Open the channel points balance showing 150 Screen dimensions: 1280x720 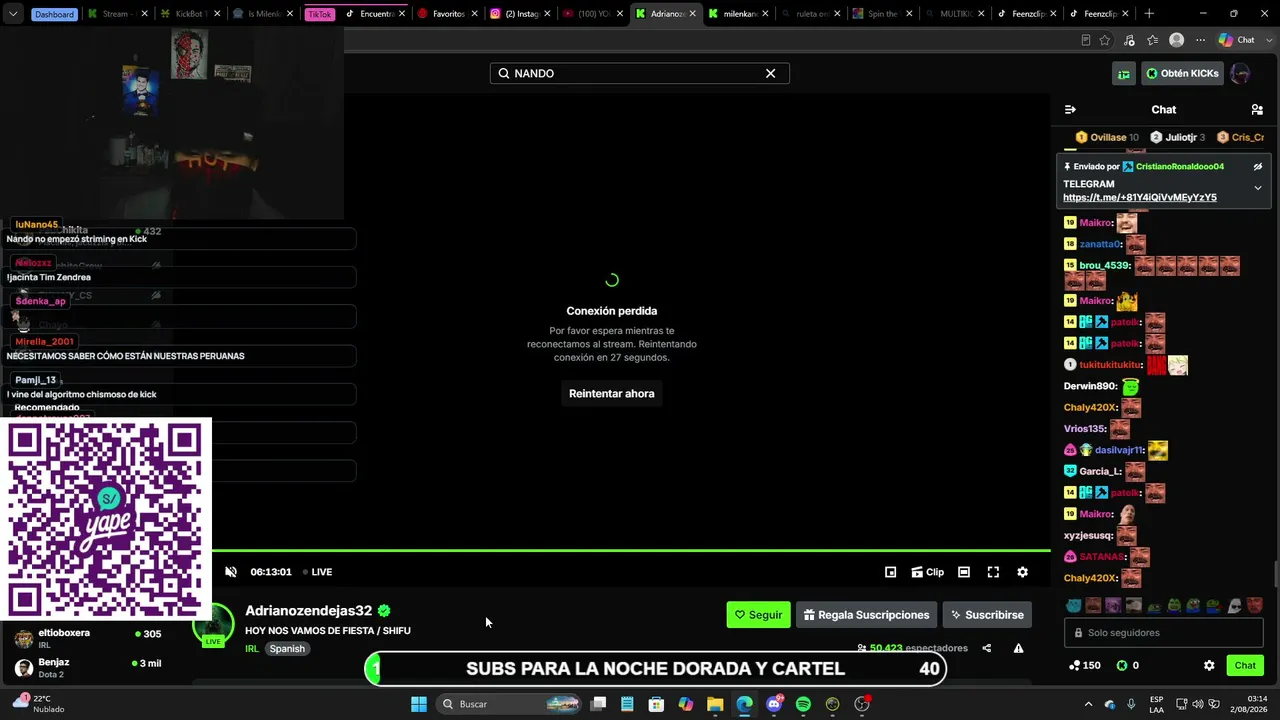1085,665
